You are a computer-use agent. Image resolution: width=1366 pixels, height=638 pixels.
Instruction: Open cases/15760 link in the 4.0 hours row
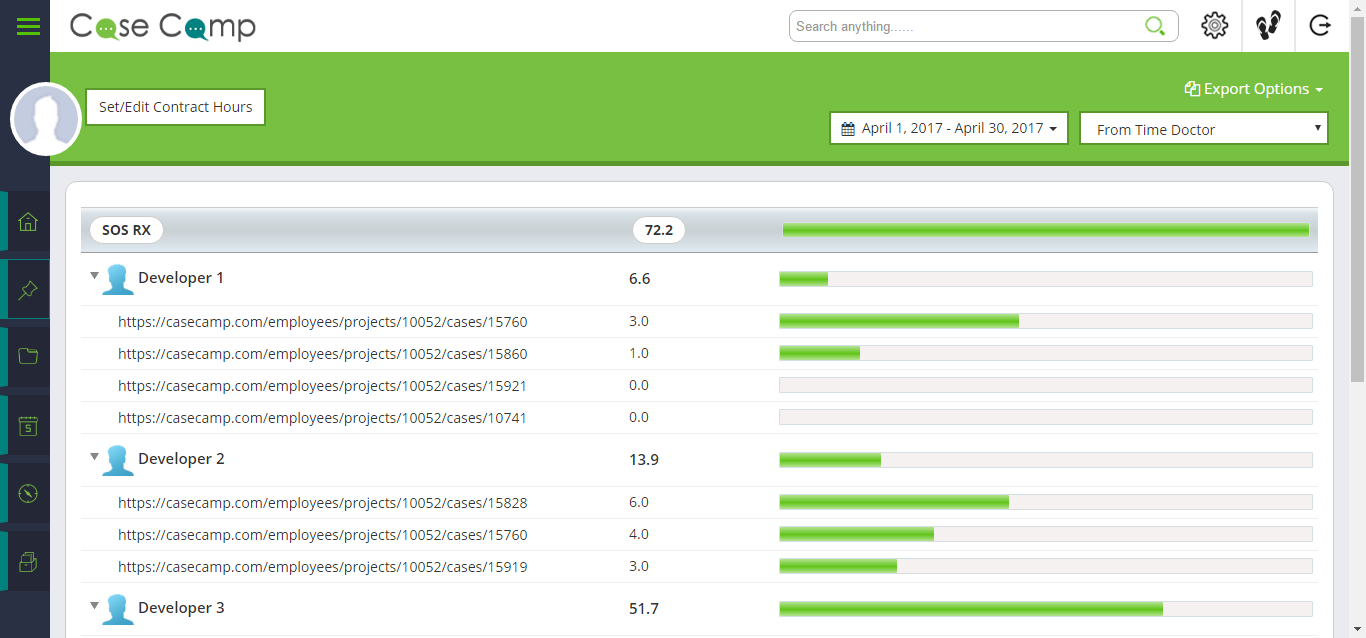tap(323, 535)
